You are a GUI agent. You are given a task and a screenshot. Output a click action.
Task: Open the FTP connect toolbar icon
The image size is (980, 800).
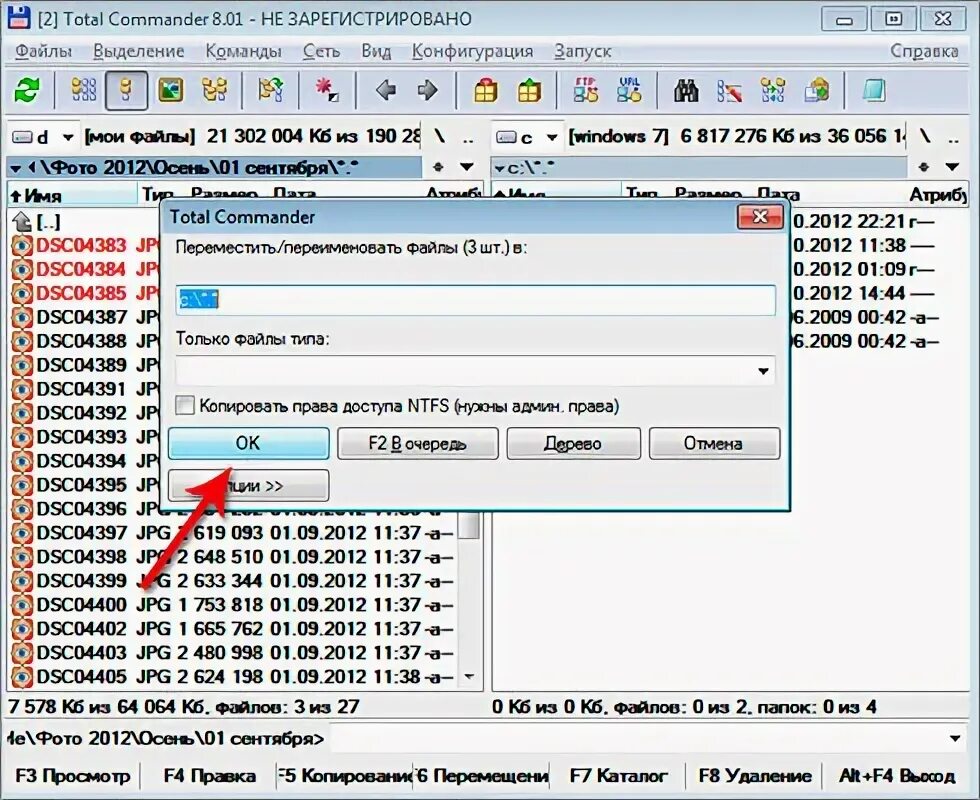point(586,91)
